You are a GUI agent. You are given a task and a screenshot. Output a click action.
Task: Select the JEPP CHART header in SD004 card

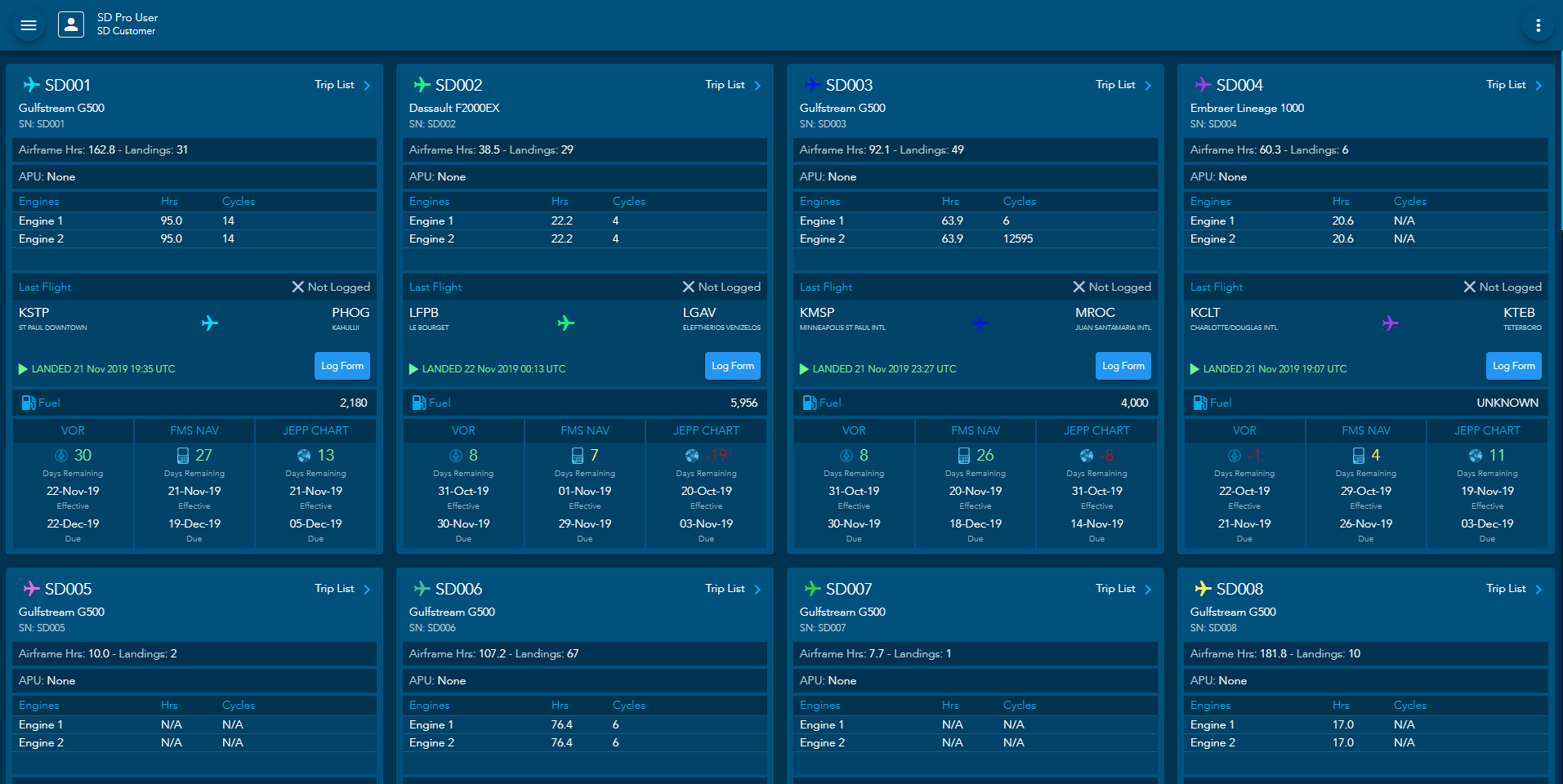(x=1487, y=430)
